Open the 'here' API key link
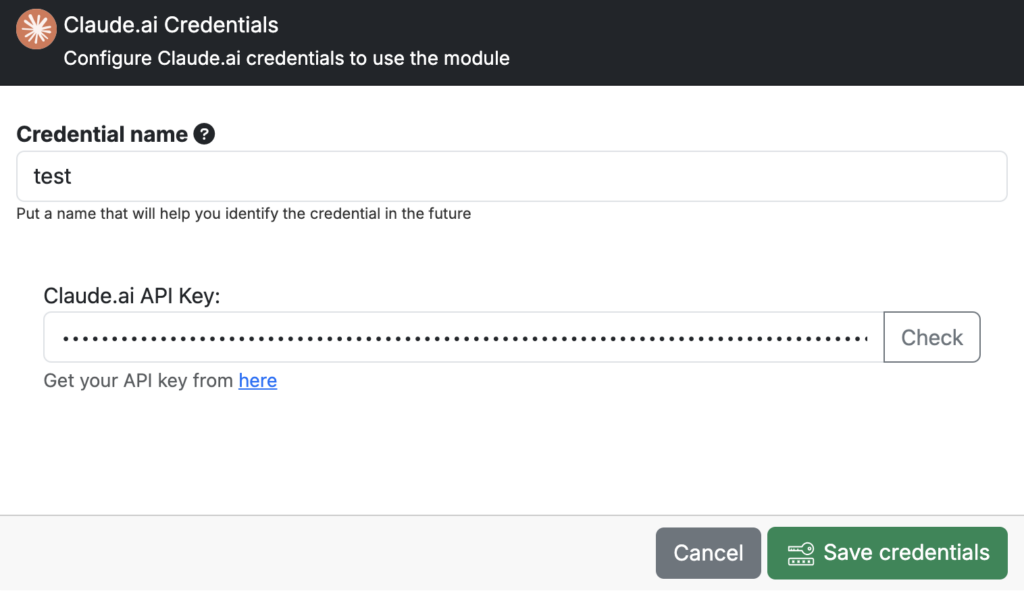Screen dimensions: 1024x593 click(x=257, y=381)
